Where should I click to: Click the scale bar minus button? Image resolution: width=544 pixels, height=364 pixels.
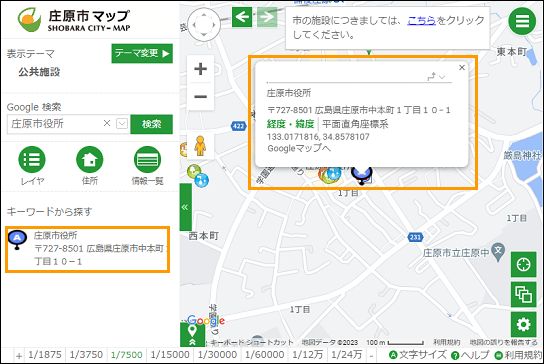click(x=372, y=355)
